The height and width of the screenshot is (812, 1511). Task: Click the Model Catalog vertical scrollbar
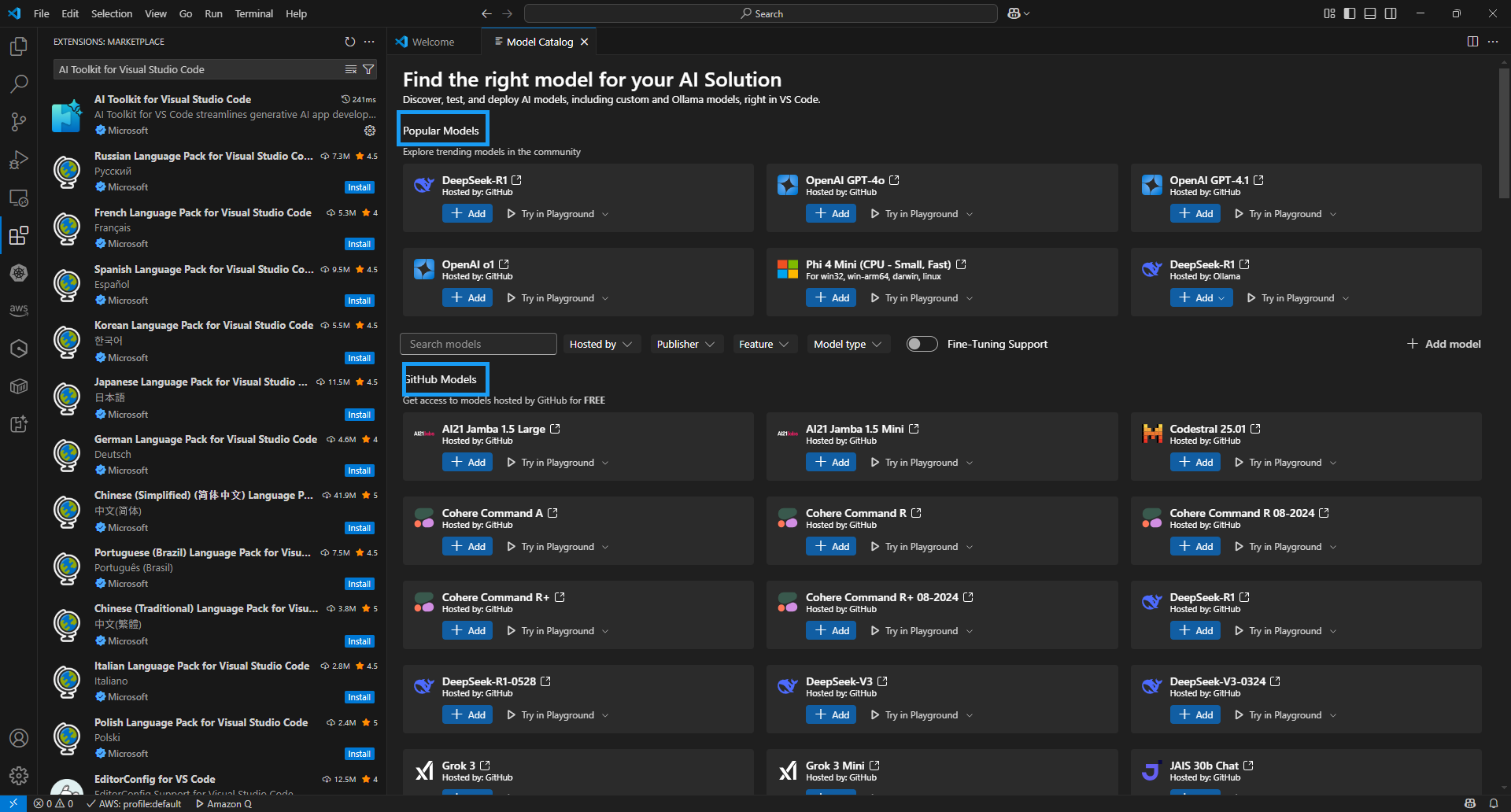click(x=1504, y=134)
